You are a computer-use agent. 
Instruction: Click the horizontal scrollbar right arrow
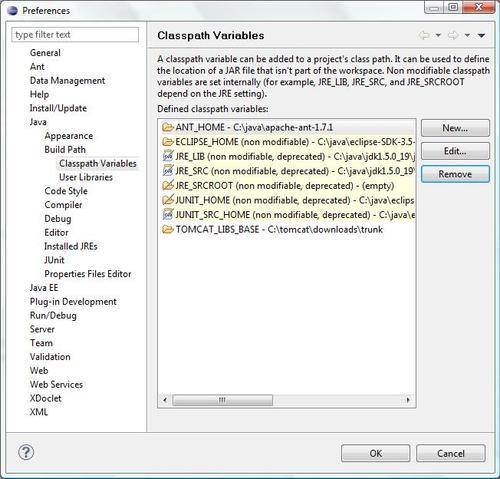[408, 400]
